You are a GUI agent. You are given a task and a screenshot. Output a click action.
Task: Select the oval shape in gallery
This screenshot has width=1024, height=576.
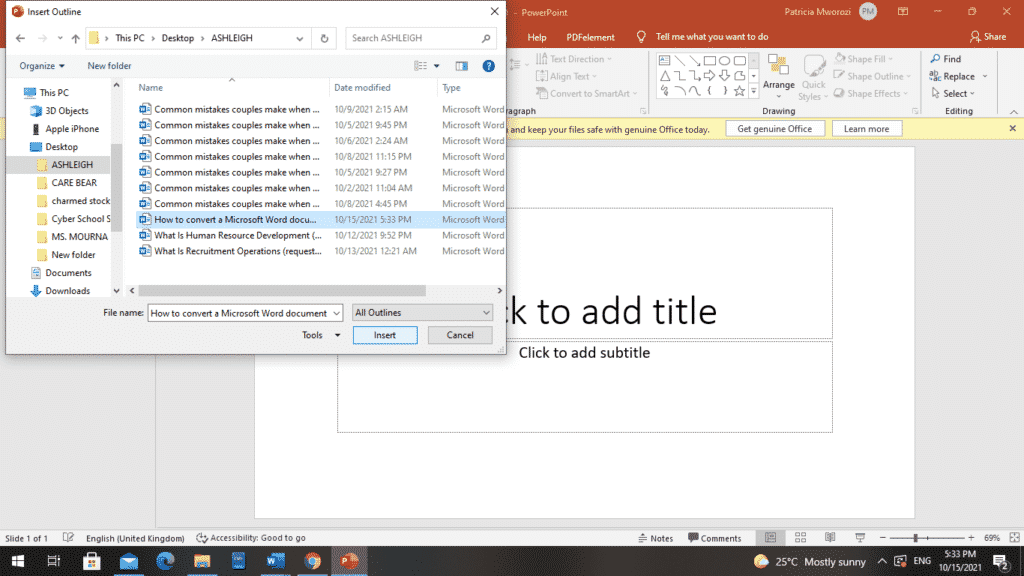click(x=725, y=61)
